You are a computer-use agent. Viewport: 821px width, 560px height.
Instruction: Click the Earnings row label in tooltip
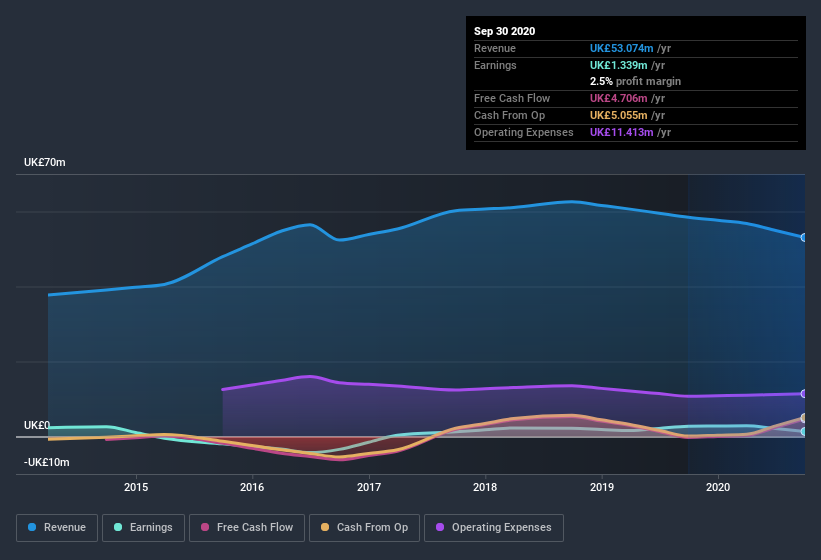(495, 65)
